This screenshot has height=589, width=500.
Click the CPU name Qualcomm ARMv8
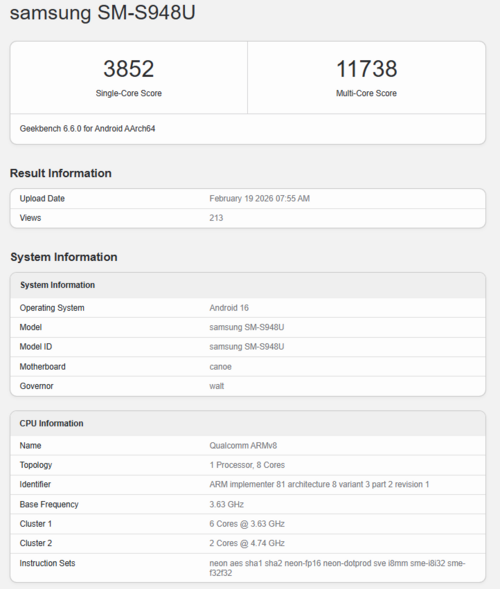(x=243, y=446)
